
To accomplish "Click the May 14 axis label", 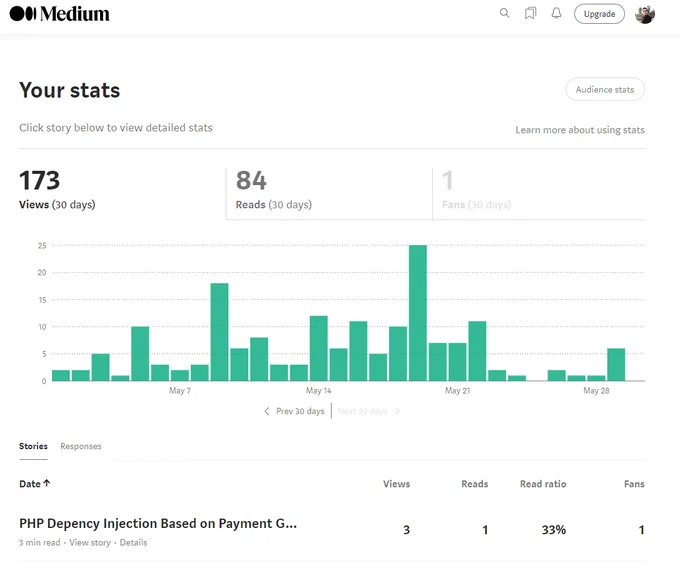I will point(319,391).
